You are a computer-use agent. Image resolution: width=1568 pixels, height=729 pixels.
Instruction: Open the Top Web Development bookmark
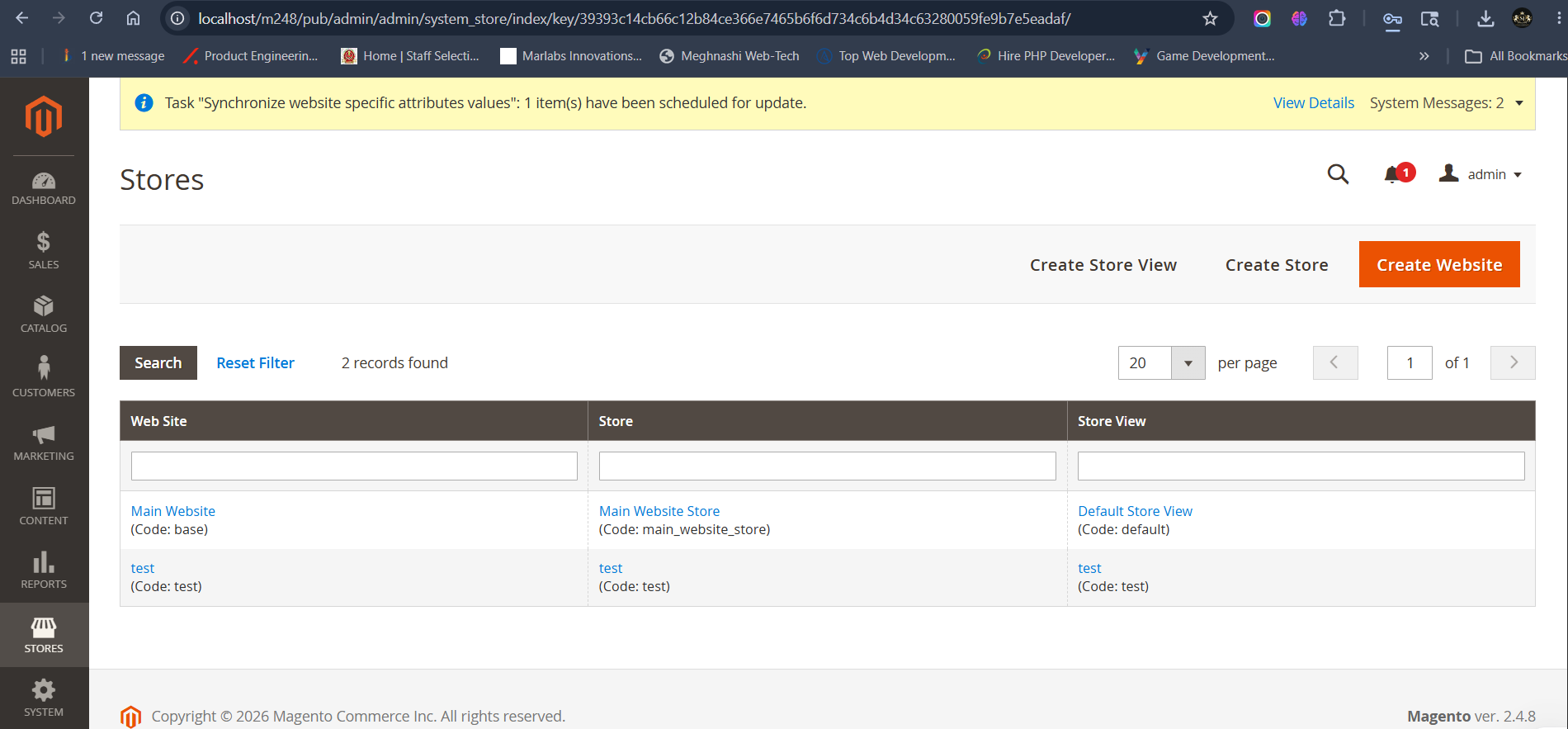(x=886, y=56)
